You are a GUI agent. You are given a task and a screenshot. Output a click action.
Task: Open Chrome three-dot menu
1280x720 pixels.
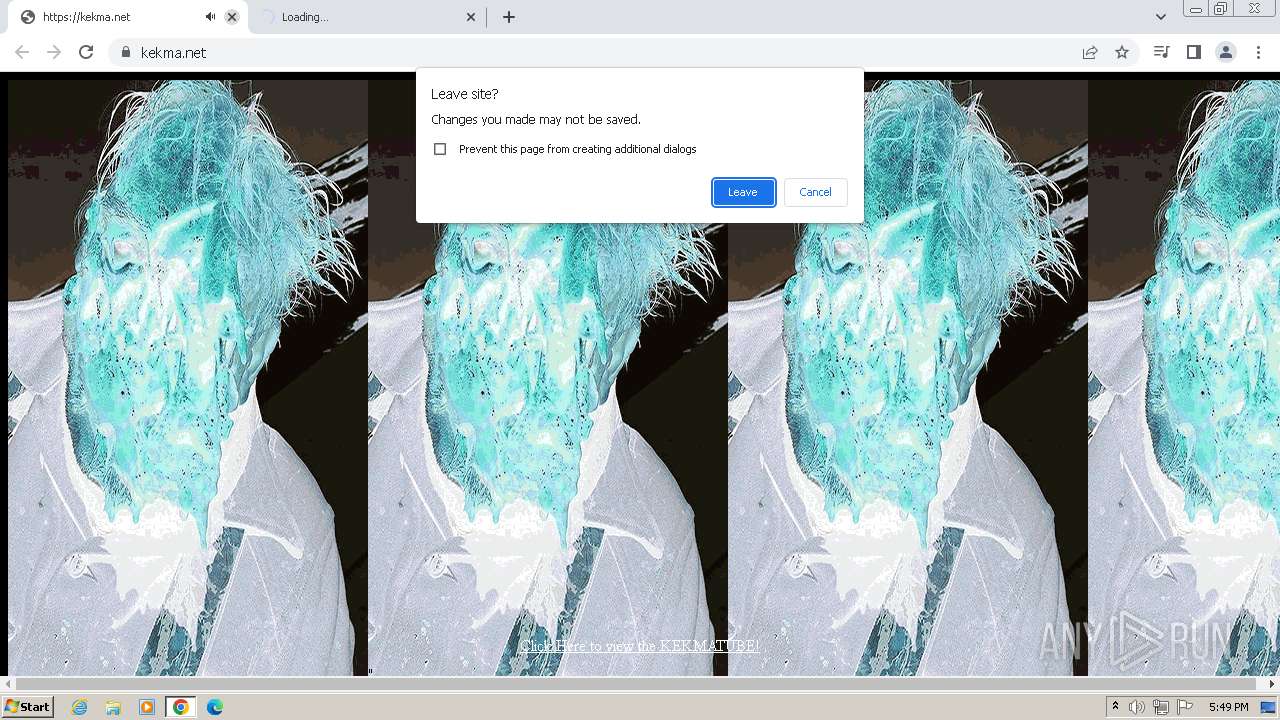click(1258, 52)
